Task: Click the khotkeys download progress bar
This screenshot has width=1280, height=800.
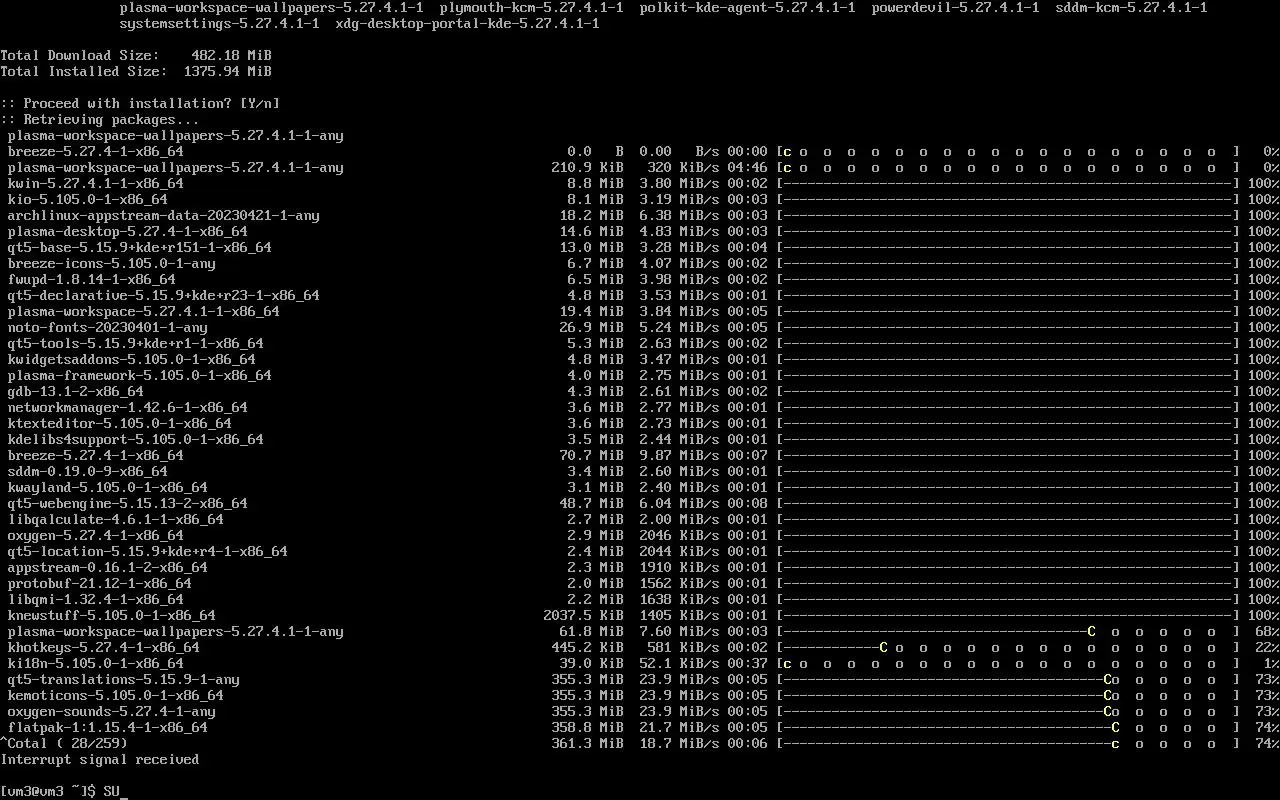Action: click(x=1008, y=648)
